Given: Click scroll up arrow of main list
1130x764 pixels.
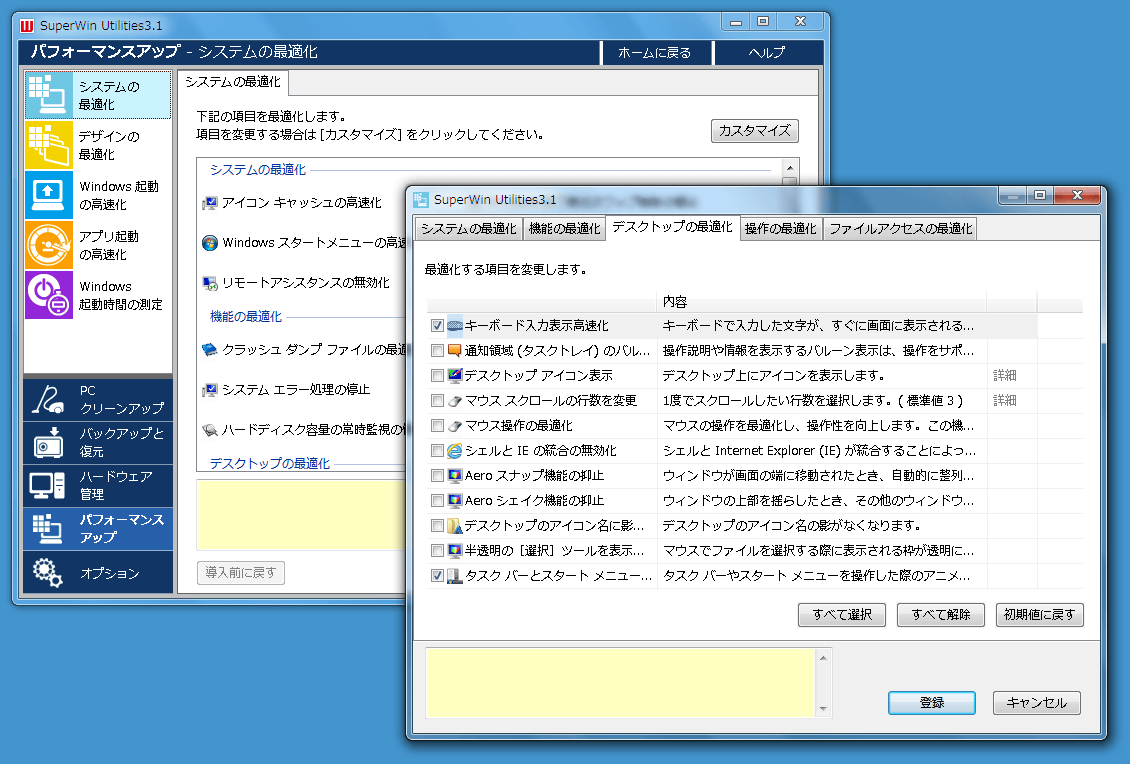Looking at the screenshot, I should pyautogui.click(x=790, y=168).
